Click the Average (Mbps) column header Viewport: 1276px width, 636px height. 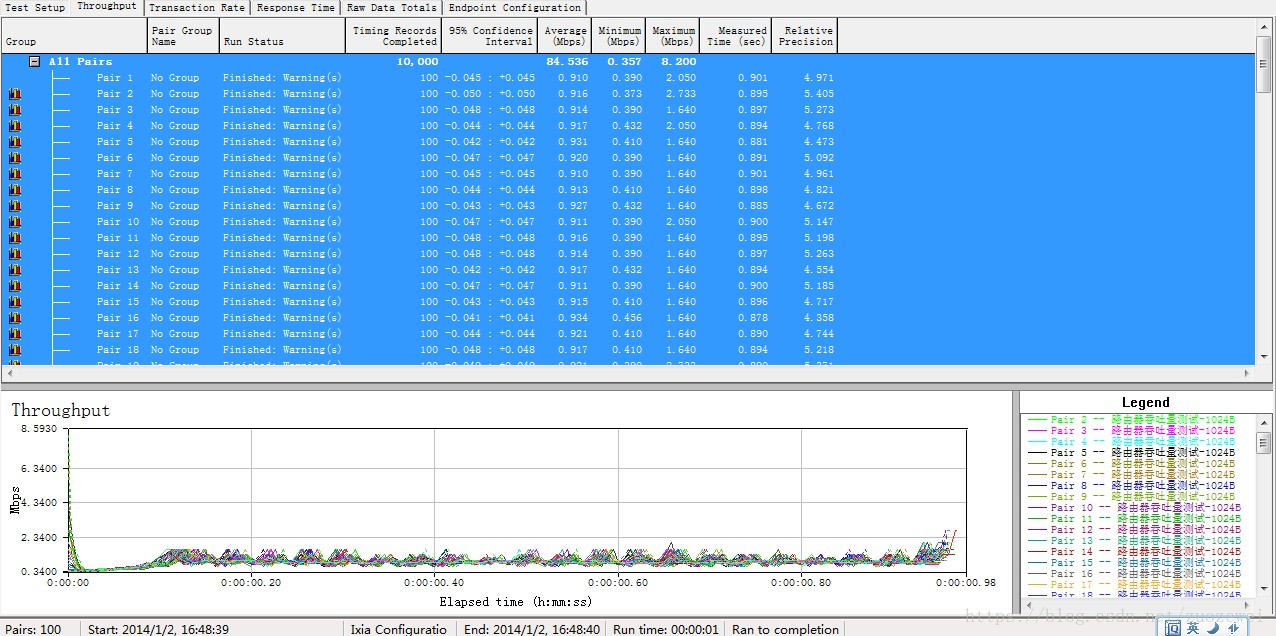pyautogui.click(x=565, y=36)
